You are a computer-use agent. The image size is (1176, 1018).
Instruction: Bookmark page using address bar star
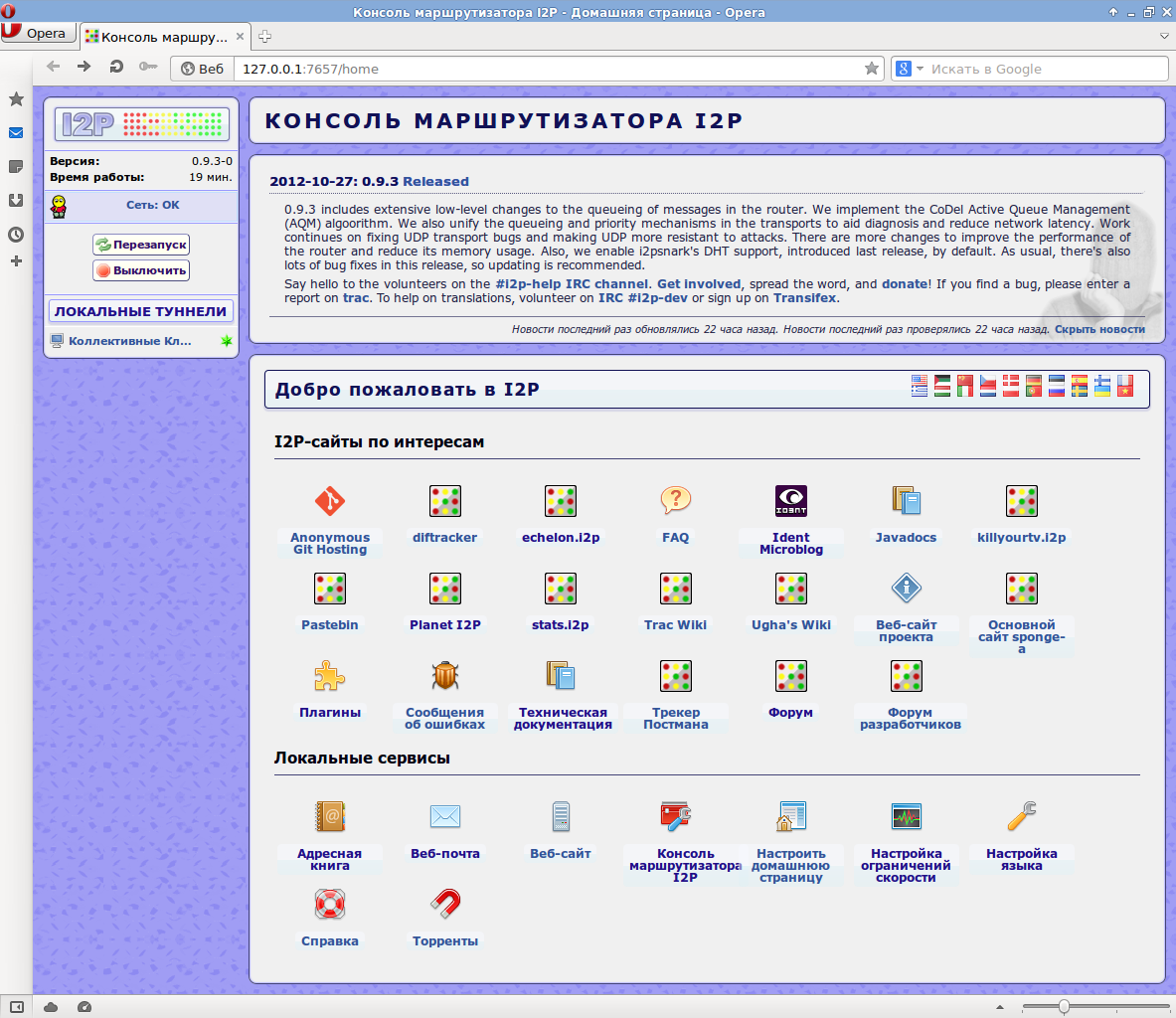coord(872,69)
